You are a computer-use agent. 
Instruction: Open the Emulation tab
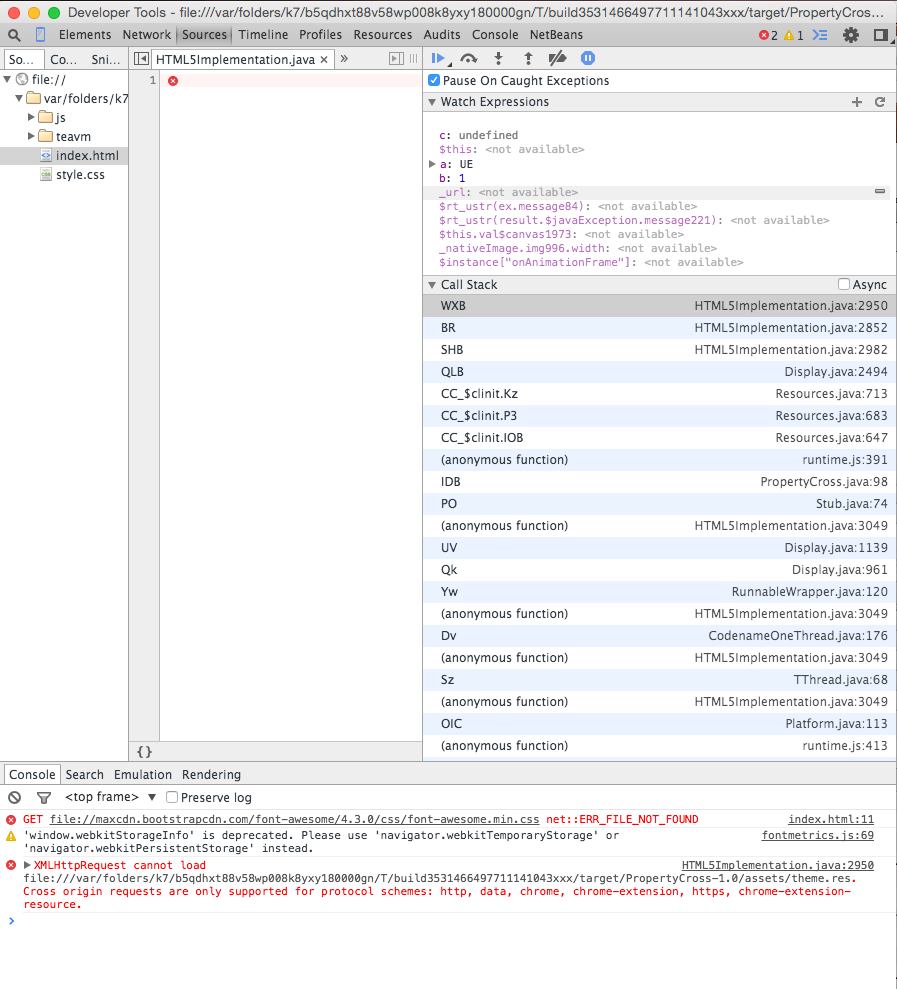pos(143,774)
